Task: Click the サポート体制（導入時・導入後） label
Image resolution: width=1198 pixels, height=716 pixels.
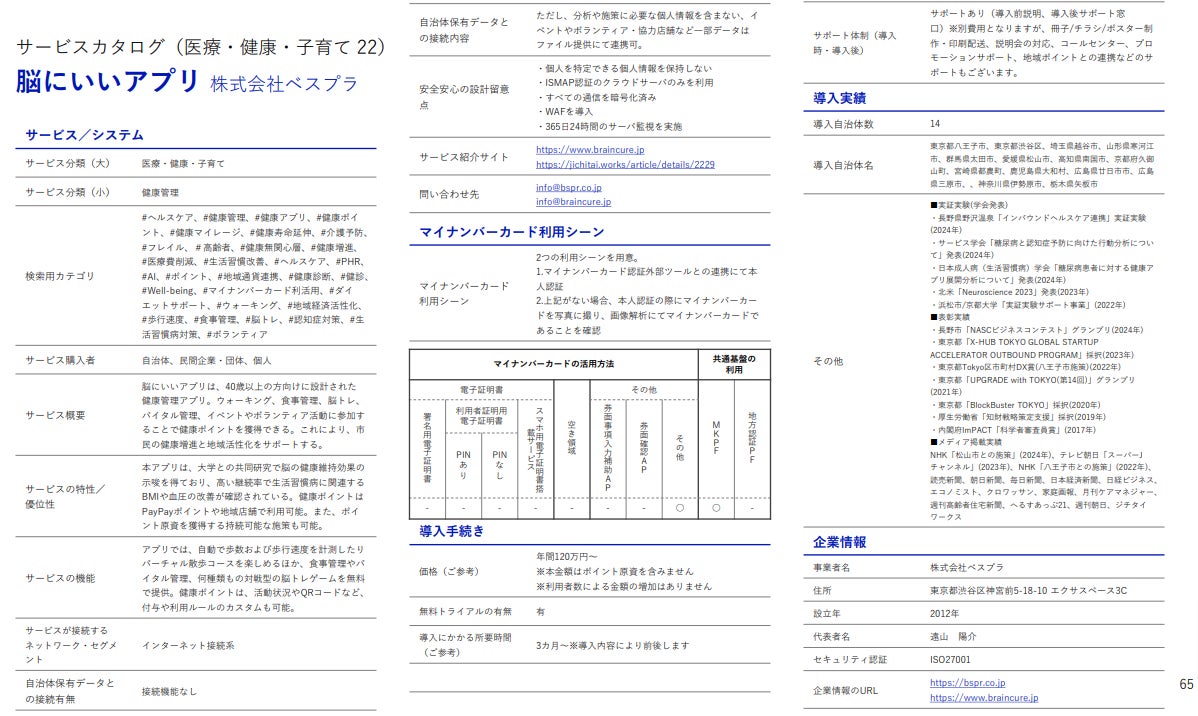Action: [x=854, y=43]
